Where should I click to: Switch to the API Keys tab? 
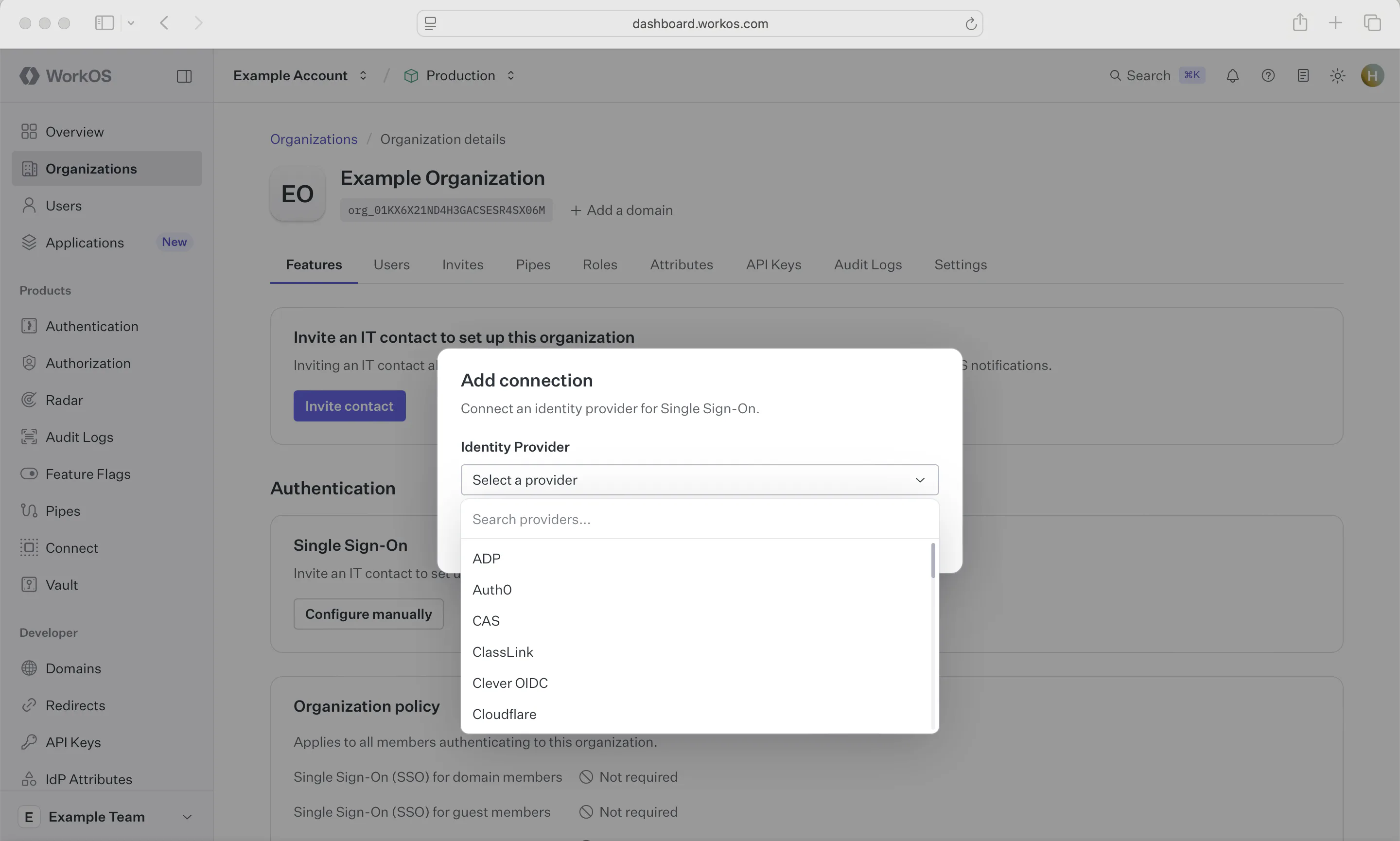773,264
